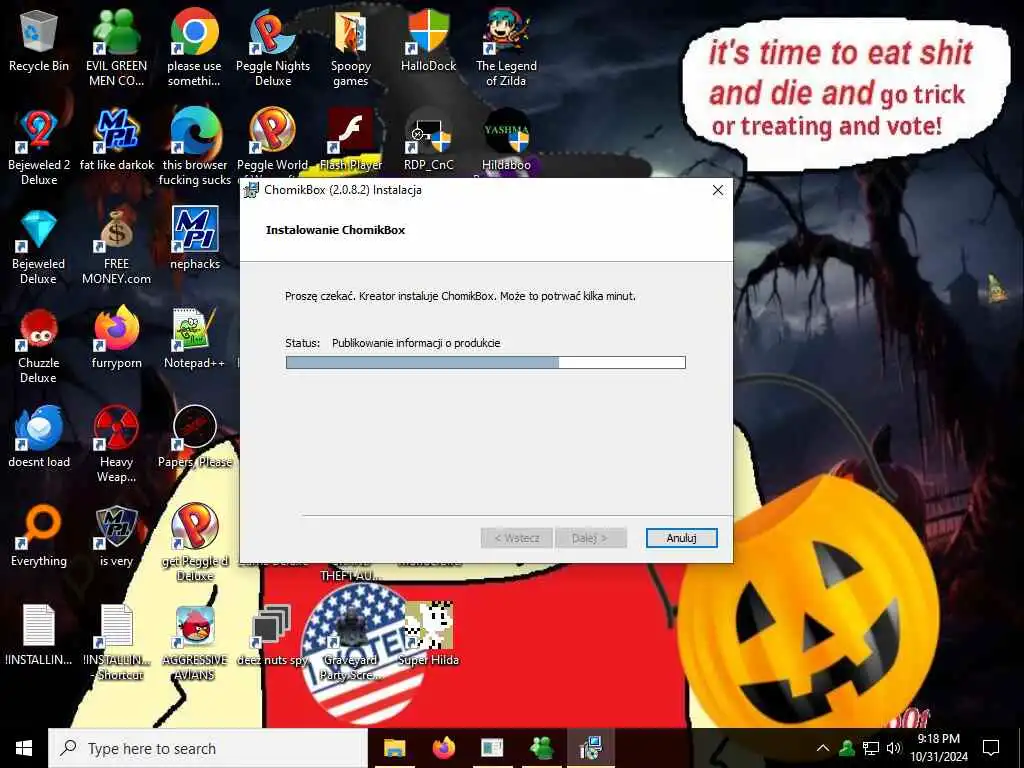Open Firefox from the taskbar

coord(443,748)
